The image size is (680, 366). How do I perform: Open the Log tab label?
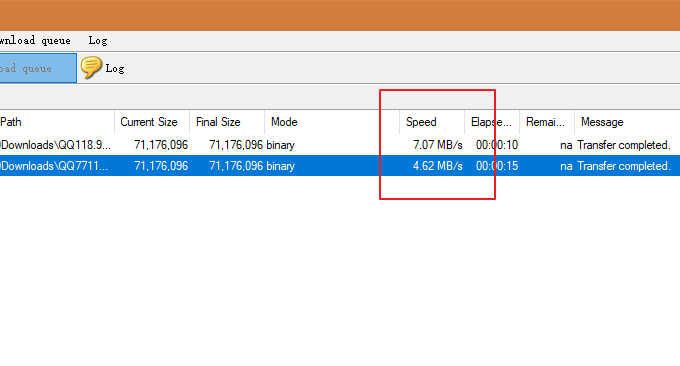[115, 69]
